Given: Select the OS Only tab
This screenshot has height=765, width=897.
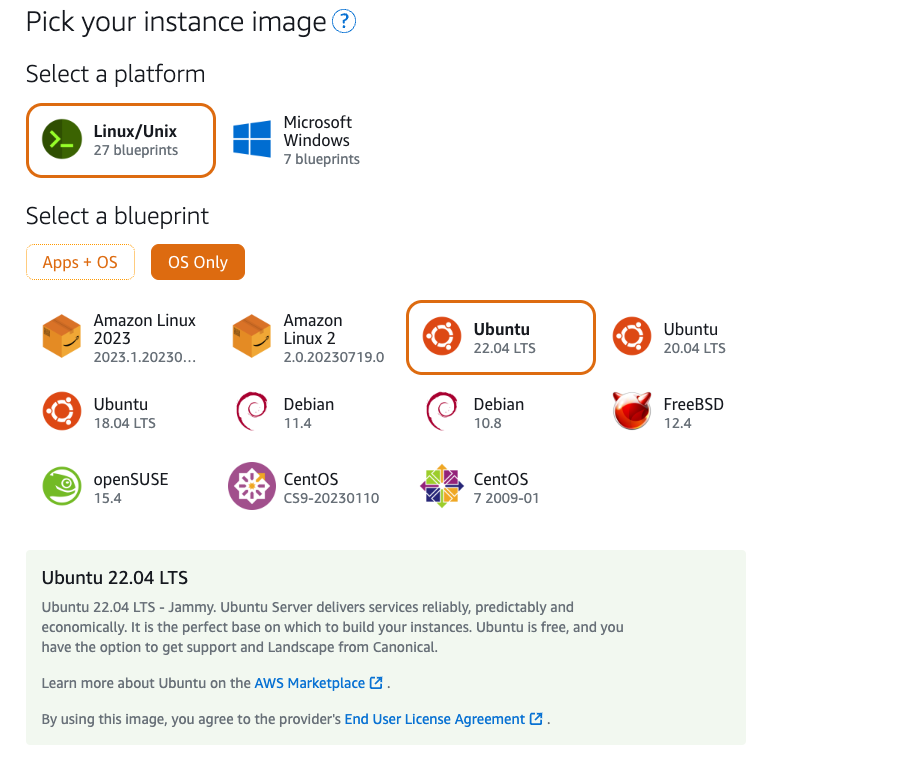Looking at the screenshot, I should tap(198, 262).
